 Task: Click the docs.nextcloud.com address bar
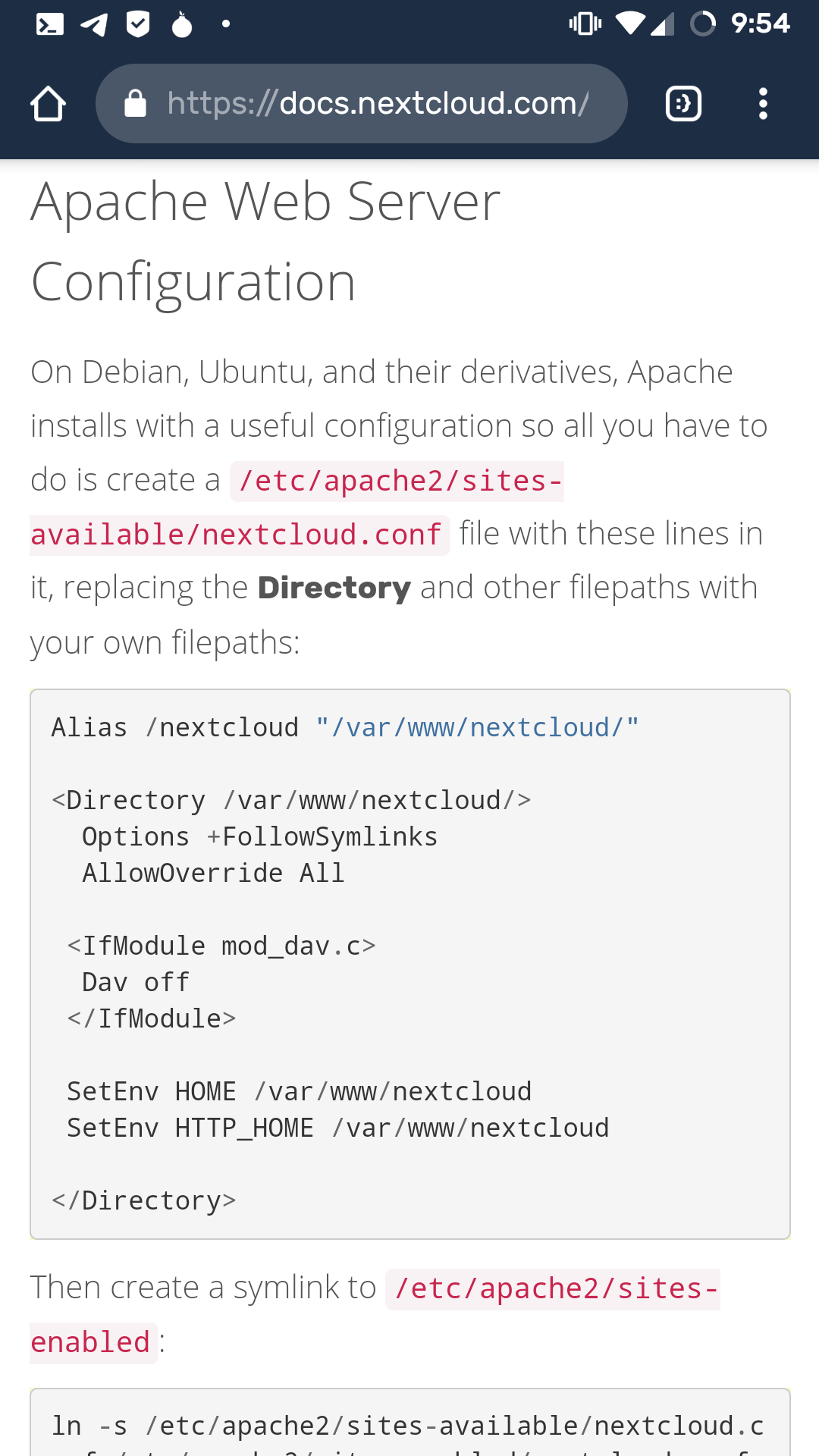377,104
